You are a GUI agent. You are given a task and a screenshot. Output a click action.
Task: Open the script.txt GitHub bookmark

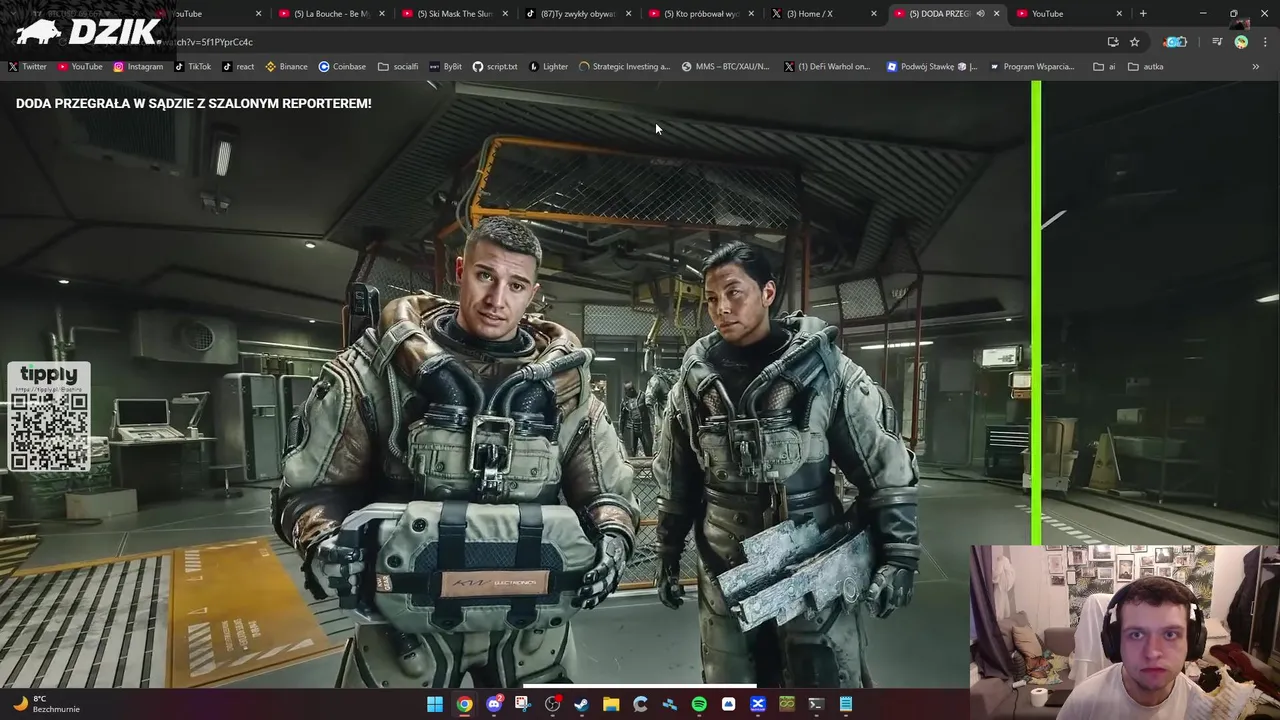point(495,67)
